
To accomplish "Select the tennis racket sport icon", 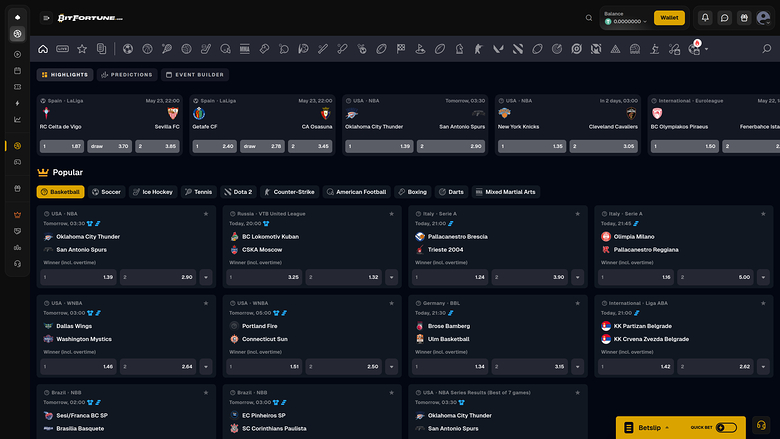I will click(167, 49).
